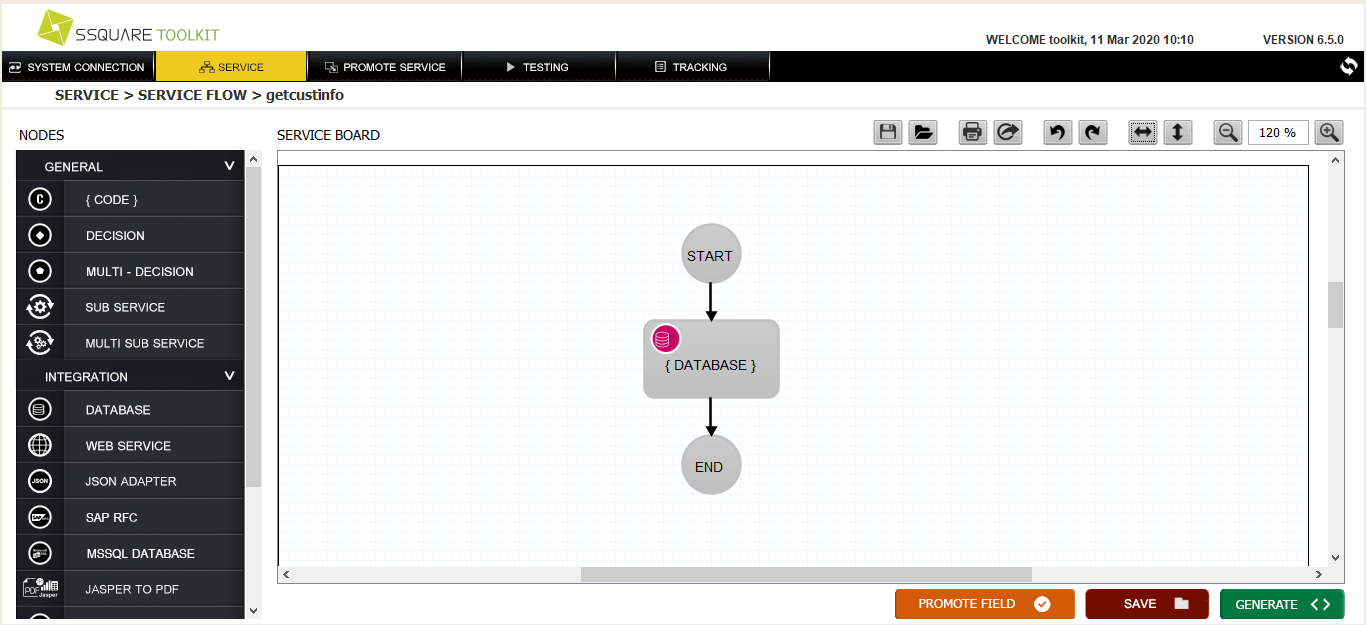Click the service board horizontal scrollbar thumb

[x=806, y=574]
